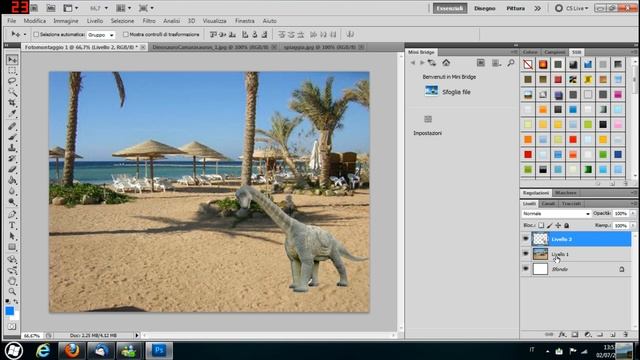
Task: Enable the Selezione automatica checkbox
Action: tap(36, 35)
